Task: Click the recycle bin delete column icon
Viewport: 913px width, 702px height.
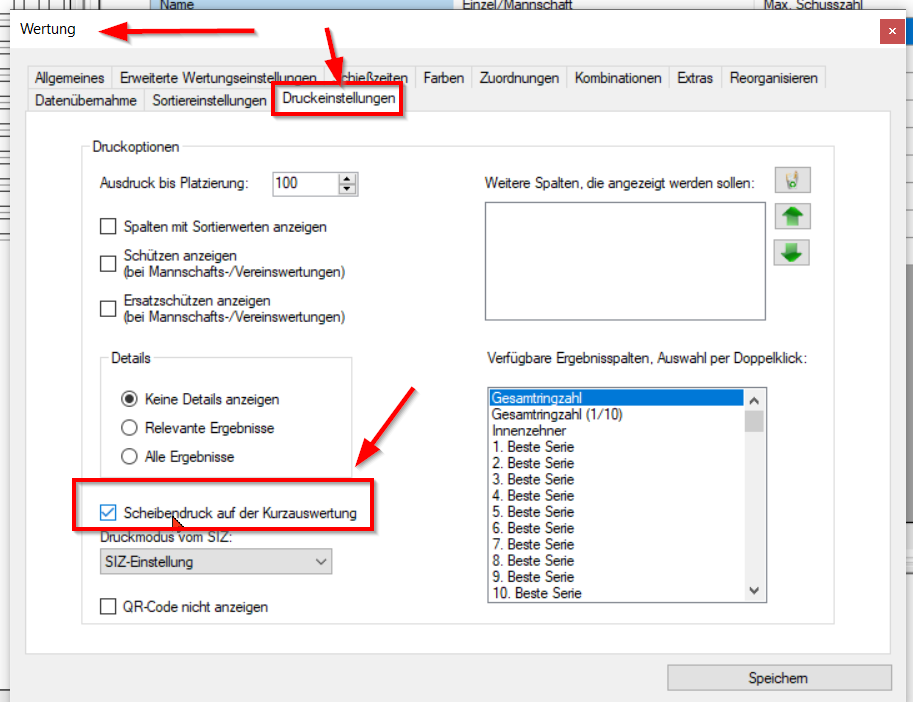Action: point(792,181)
